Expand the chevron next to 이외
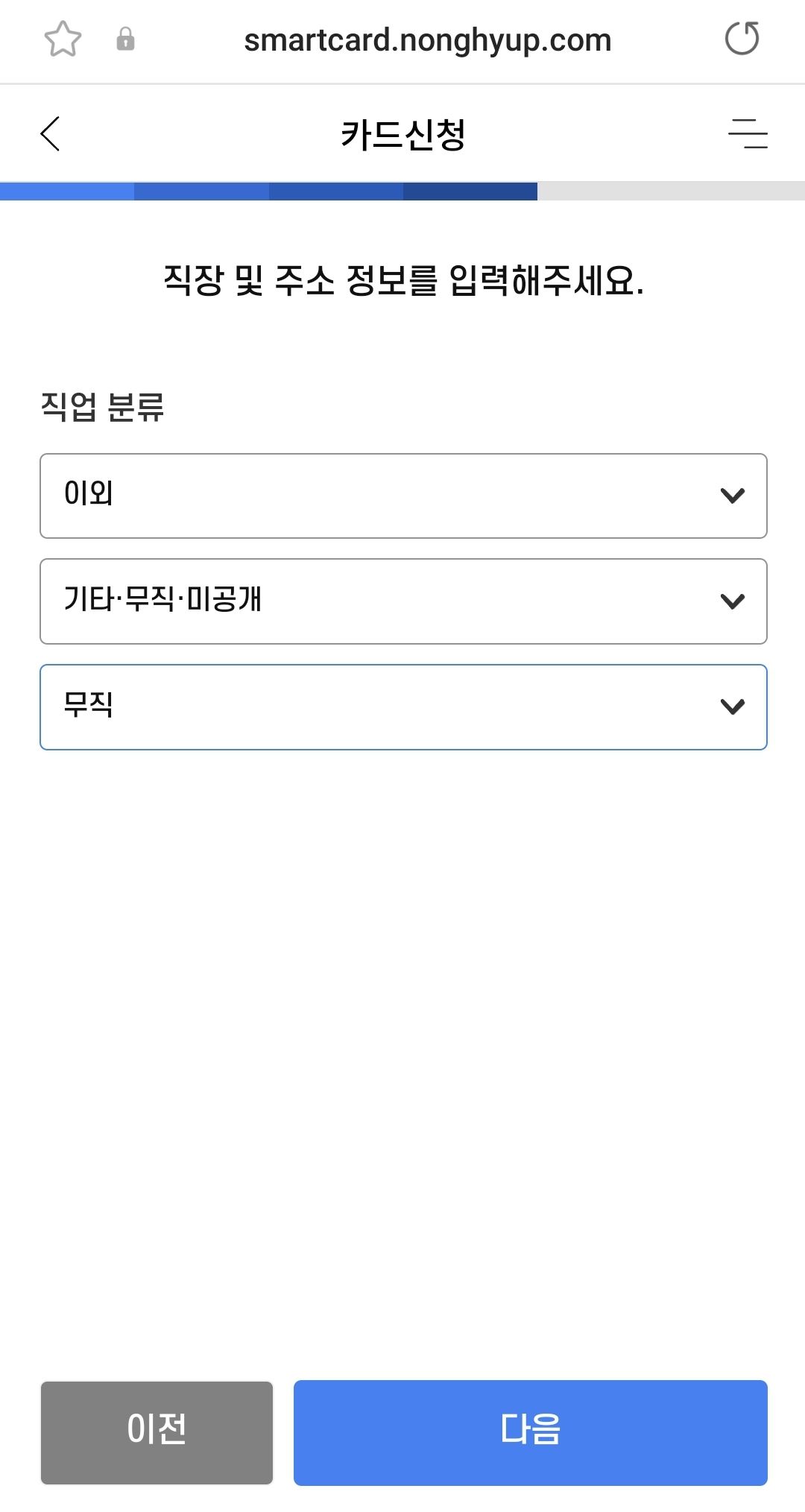This screenshot has height=1512, width=805. 733,495
